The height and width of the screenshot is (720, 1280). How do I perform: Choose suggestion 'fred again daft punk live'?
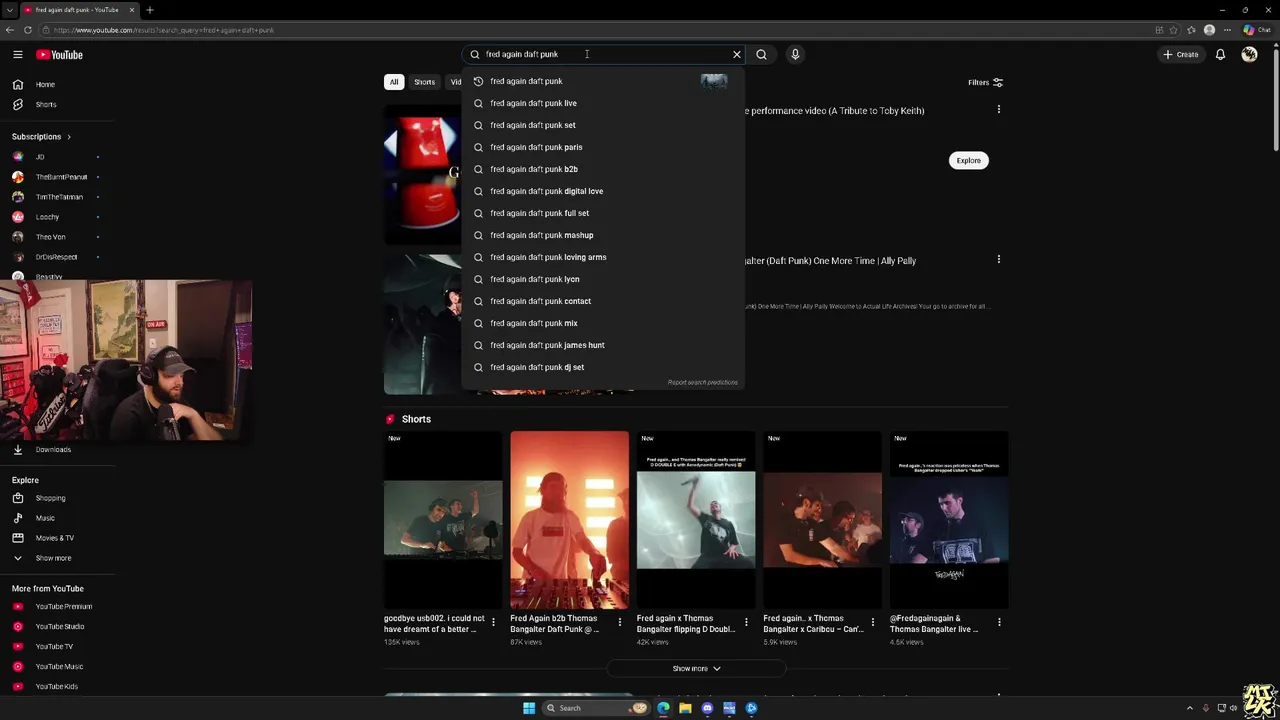click(602, 103)
